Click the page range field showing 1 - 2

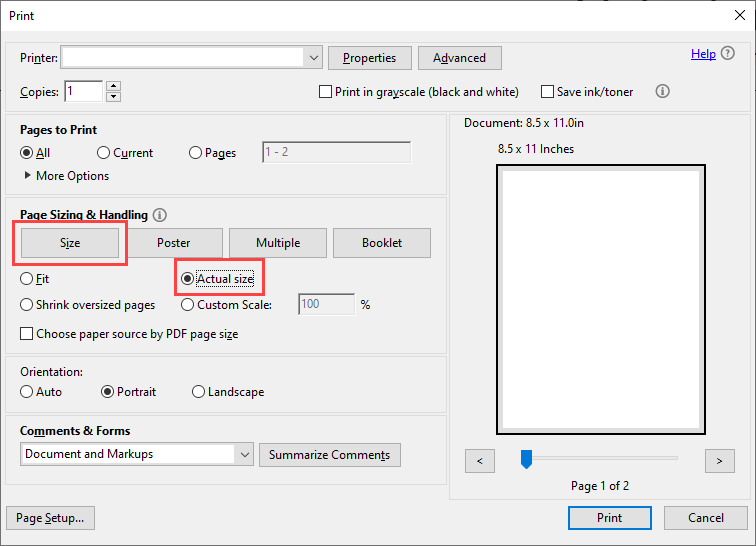[337, 152]
